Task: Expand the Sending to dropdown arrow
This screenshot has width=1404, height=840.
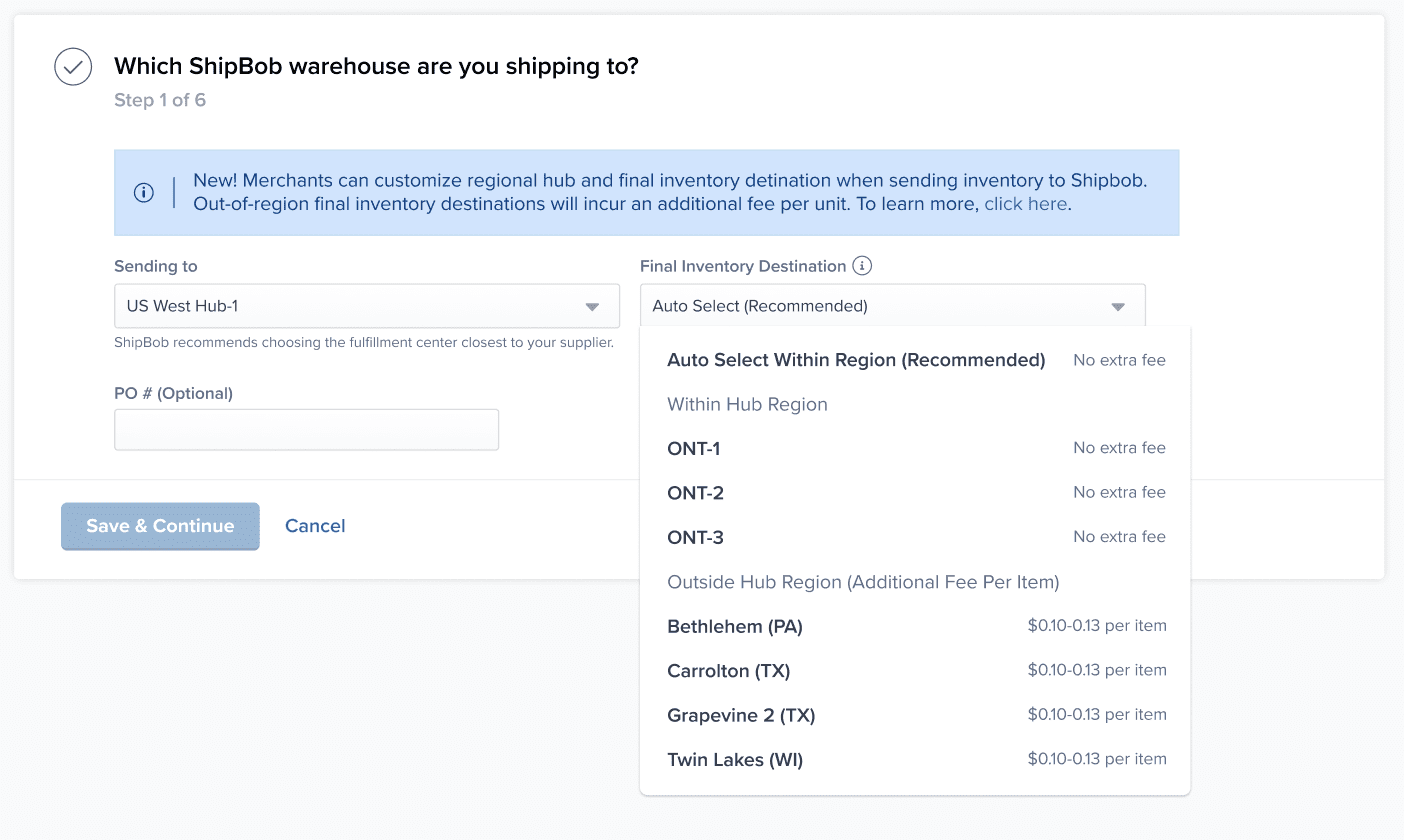Action: (x=592, y=307)
